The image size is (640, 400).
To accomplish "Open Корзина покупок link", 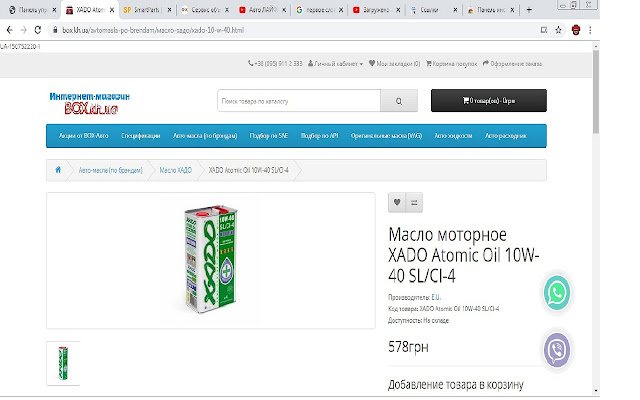I will 451,64.
